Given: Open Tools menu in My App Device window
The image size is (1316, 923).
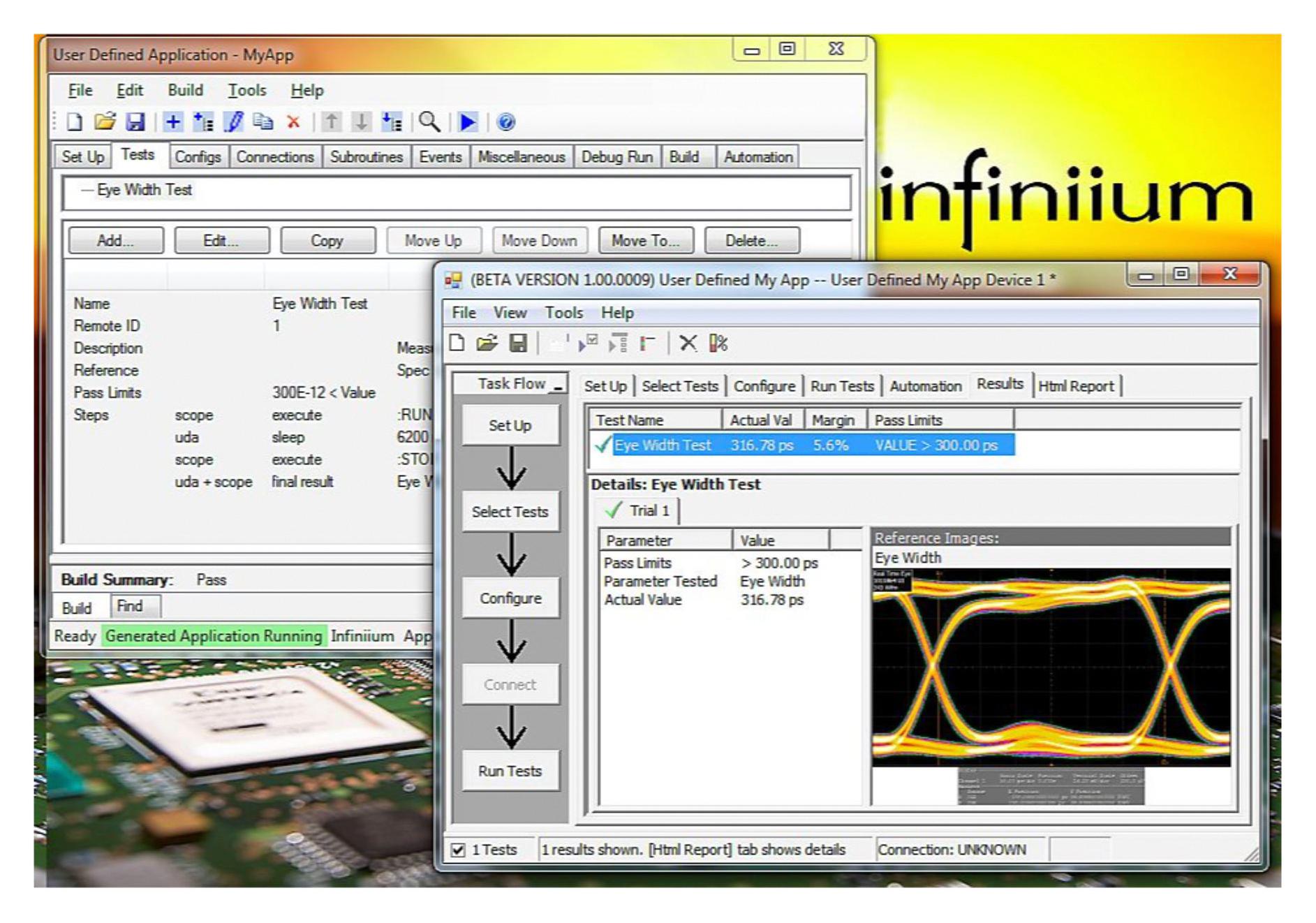Looking at the screenshot, I should coord(564,312).
